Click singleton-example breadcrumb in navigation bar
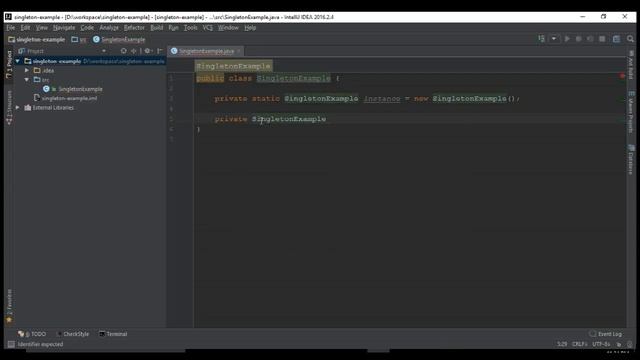Image resolution: width=640 pixels, height=360 pixels. [37, 40]
